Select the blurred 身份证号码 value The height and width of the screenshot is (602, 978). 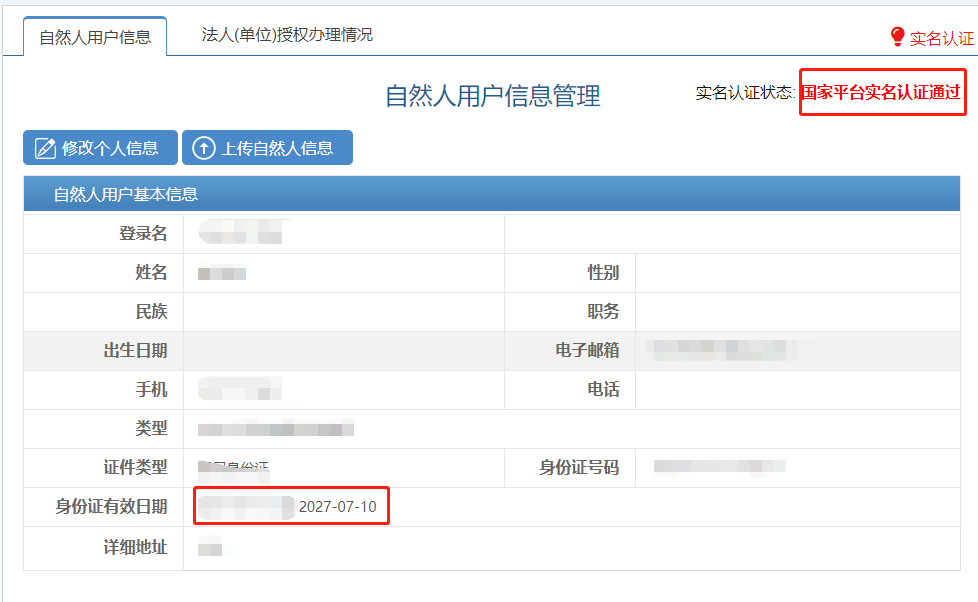pyautogui.click(x=718, y=467)
